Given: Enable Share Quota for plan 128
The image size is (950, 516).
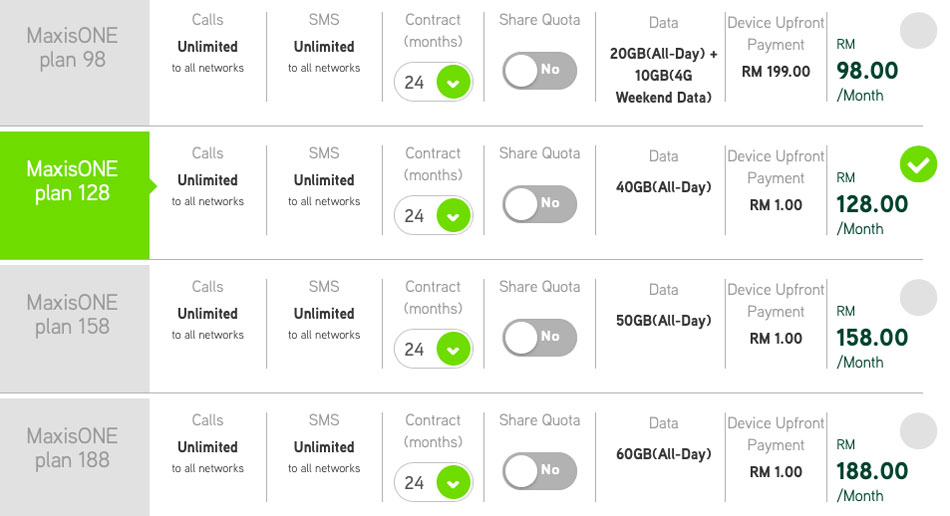Looking at the screenshot, I should tap(539, 203).
